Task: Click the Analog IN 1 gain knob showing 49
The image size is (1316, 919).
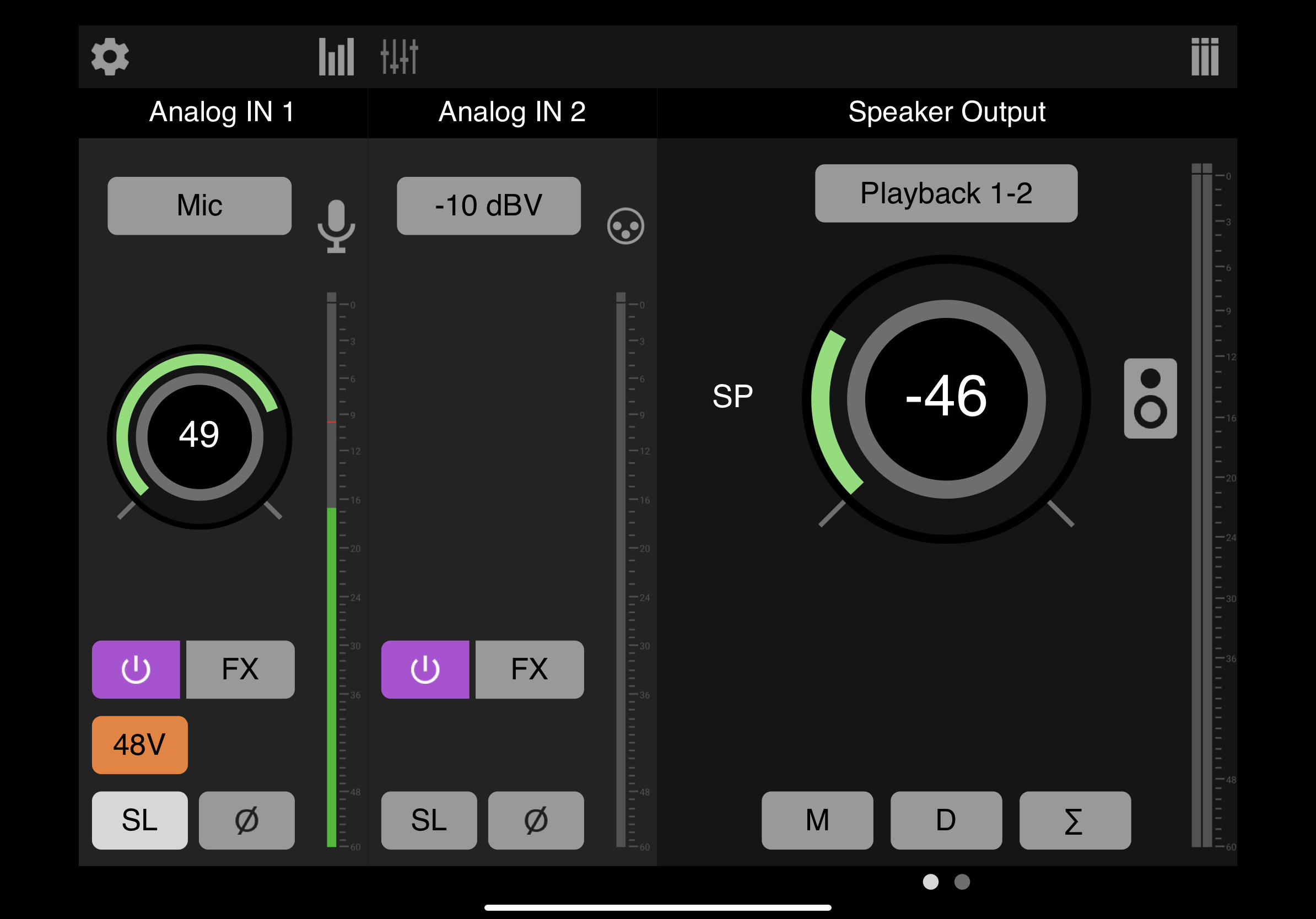Action: [x=199, y=436]
